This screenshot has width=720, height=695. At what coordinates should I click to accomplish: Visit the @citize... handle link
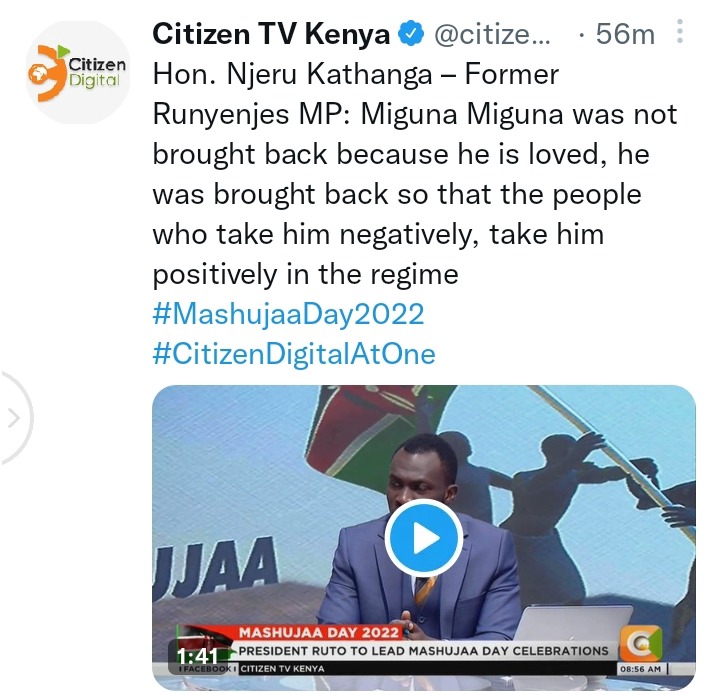[x=492, y=34]
